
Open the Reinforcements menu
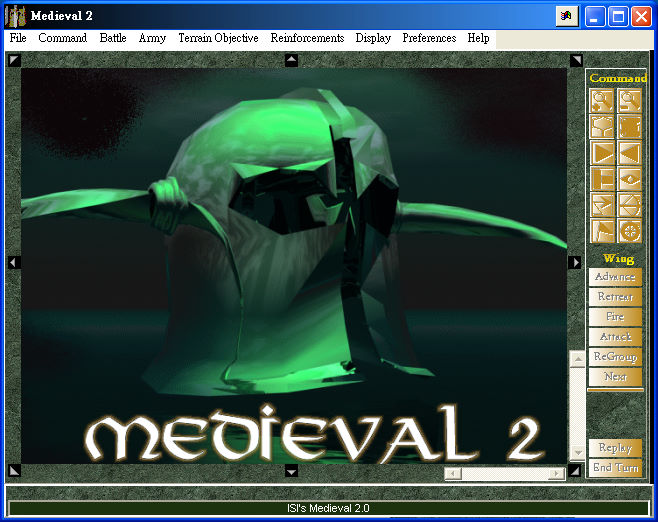tap(307, 38)
